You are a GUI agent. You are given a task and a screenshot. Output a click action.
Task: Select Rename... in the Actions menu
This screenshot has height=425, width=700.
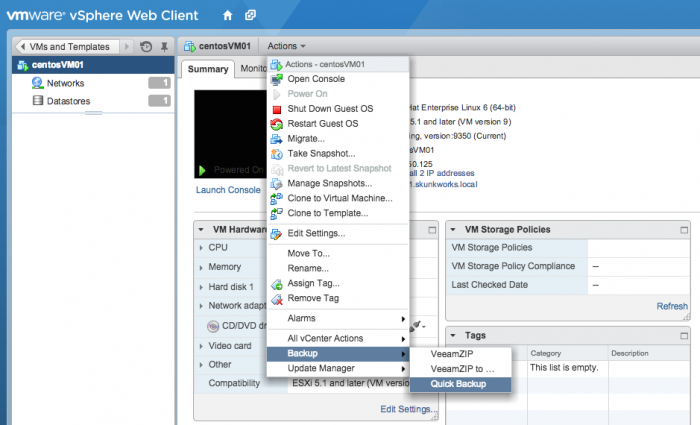click(x=338, y=268)
